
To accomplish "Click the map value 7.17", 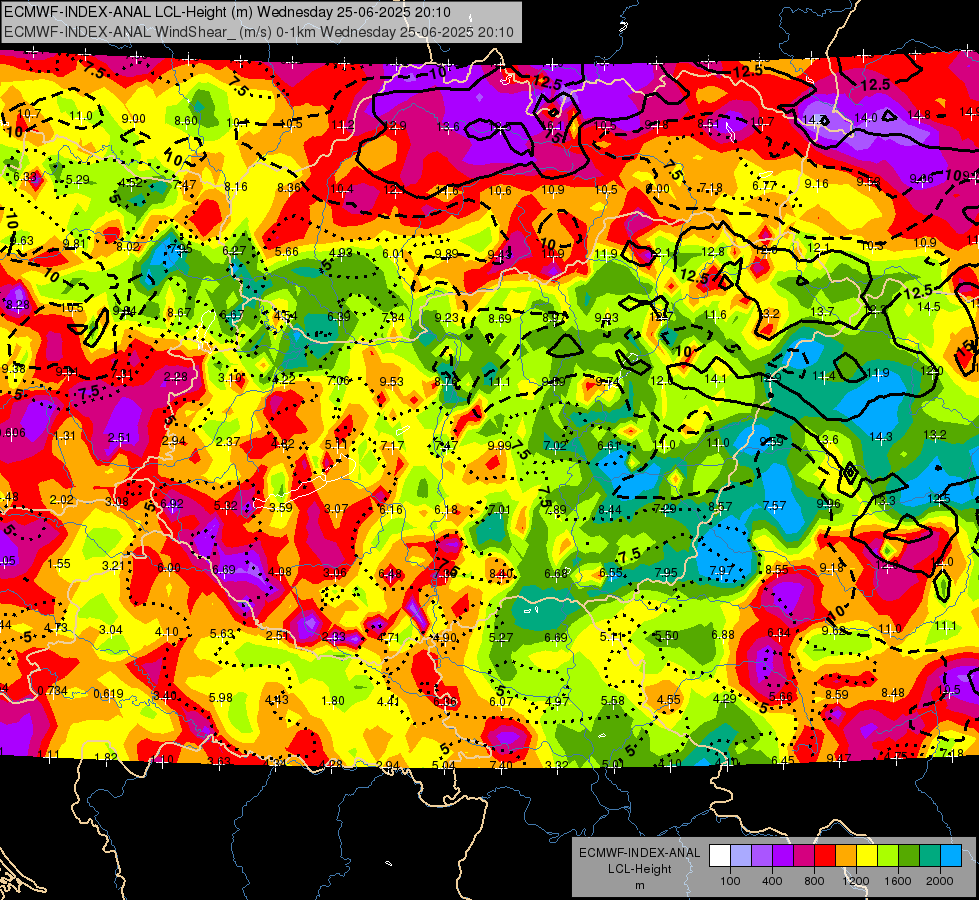I will (393, 446).
